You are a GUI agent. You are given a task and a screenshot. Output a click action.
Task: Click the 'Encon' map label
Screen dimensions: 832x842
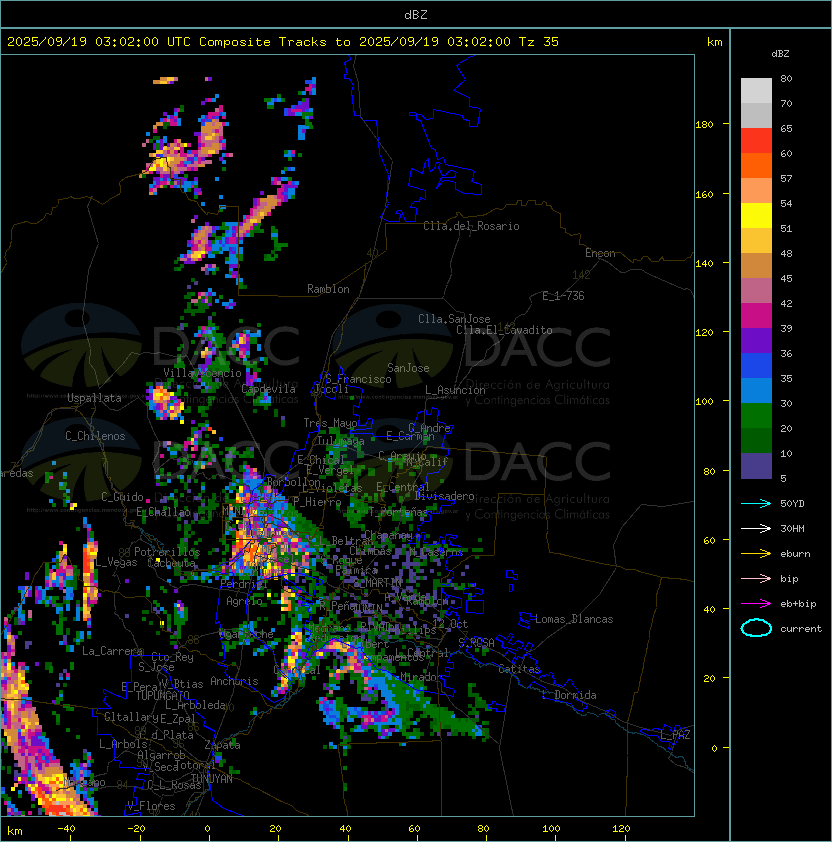click(600, 253)
